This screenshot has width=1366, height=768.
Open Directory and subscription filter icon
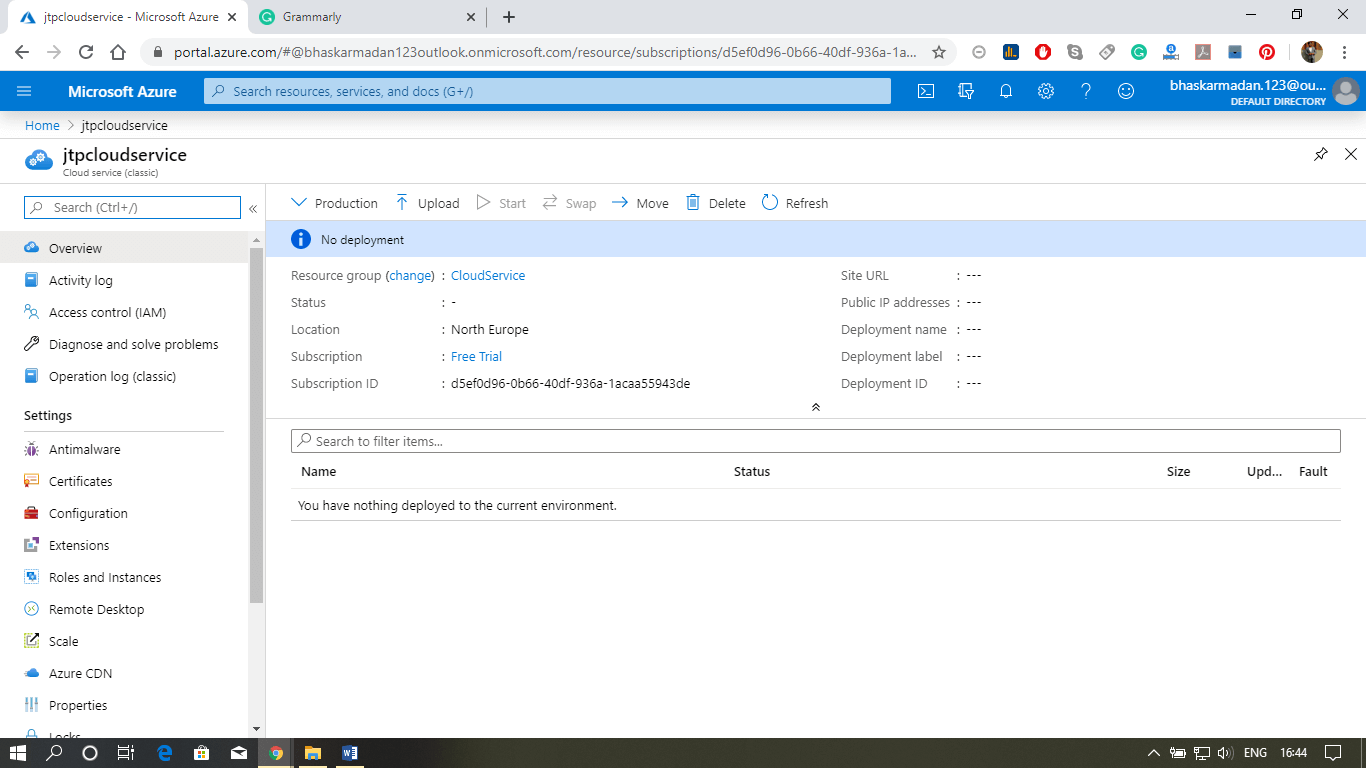pos(966,91)
